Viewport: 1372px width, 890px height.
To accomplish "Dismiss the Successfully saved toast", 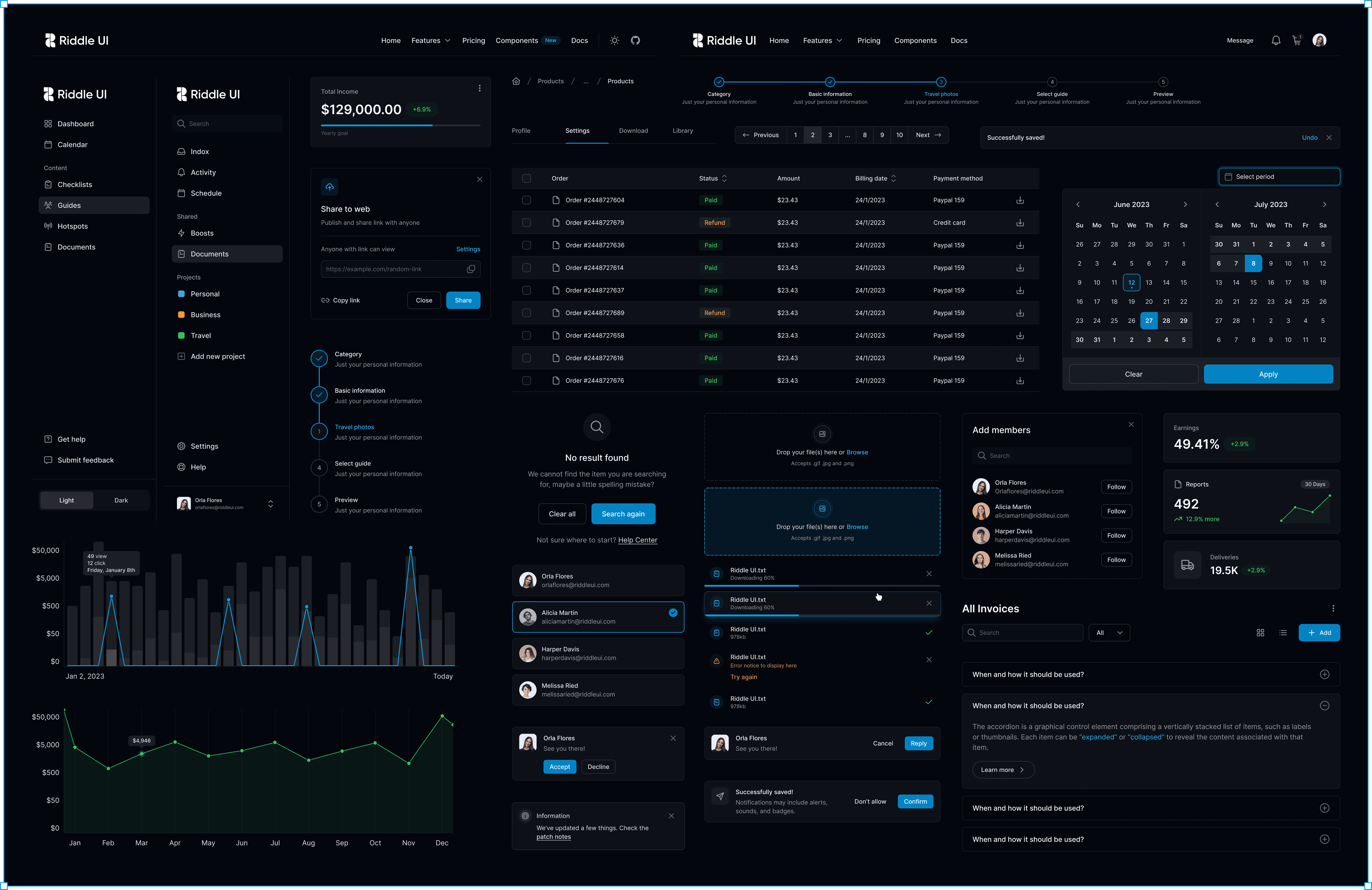I will coord(1329,138).
